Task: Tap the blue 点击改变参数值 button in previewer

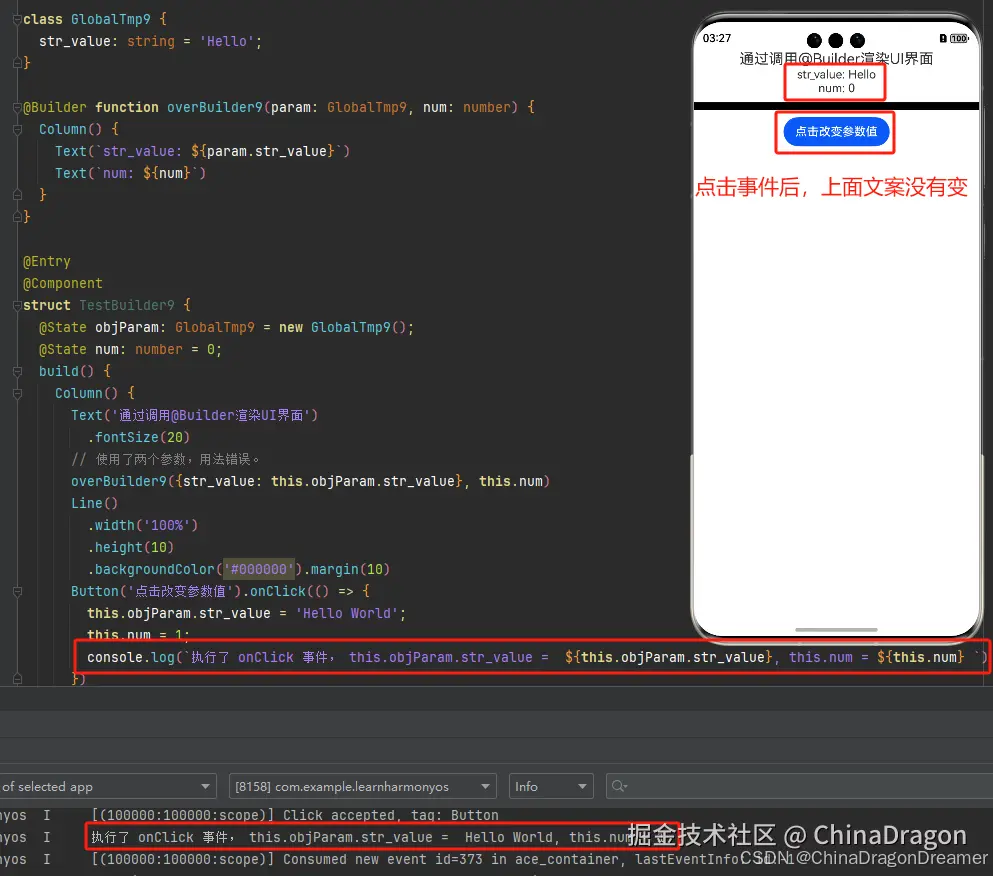Action: coord(836,132)
